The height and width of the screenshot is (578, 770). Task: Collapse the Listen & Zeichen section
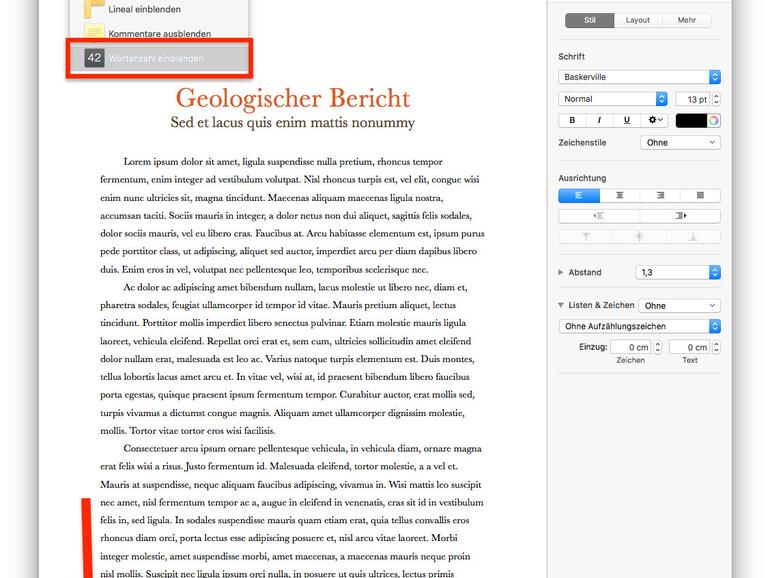click(561, 305)
